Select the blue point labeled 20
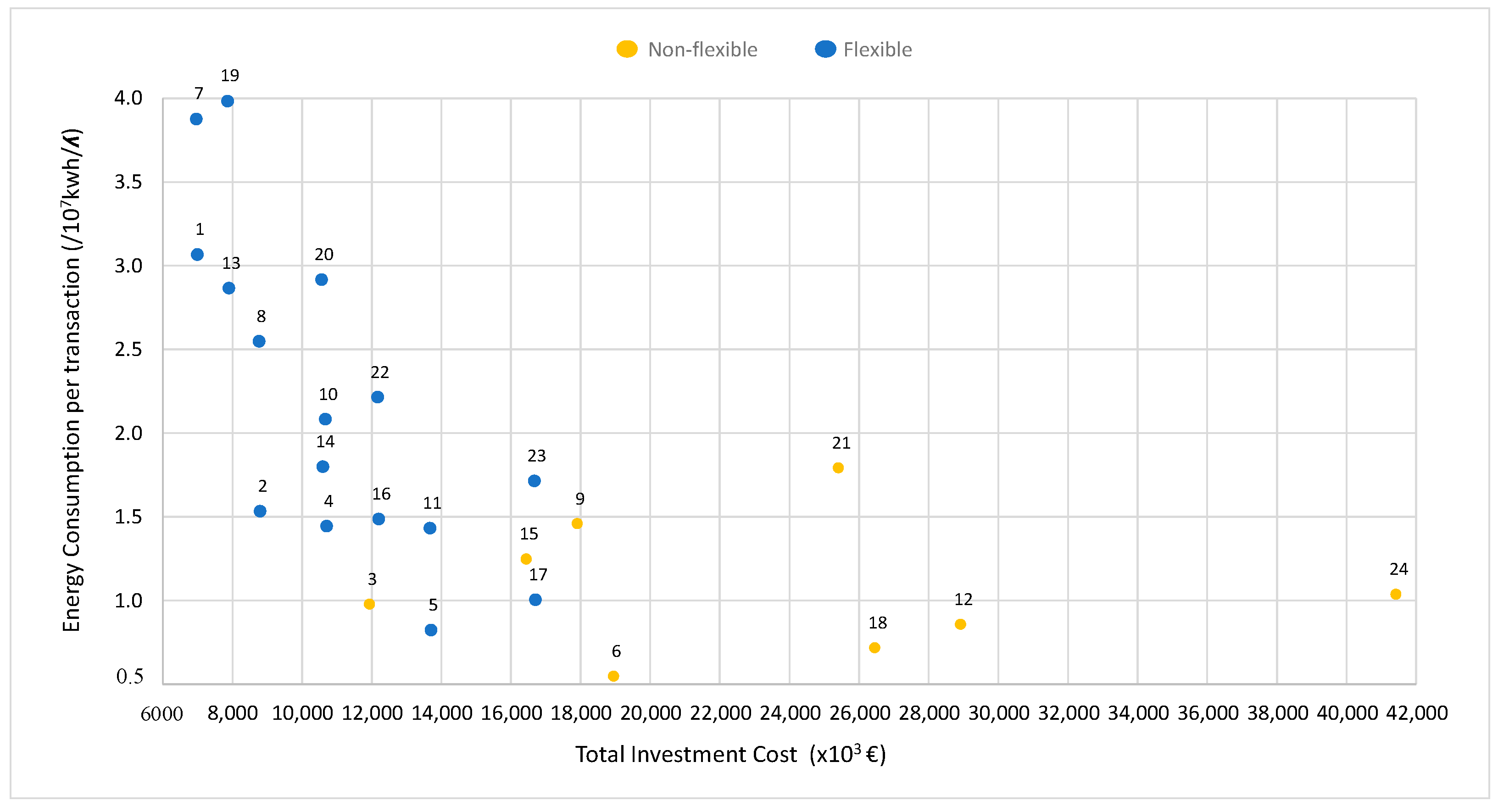Viewport: 1498px width, 812px height. point(322,280)
